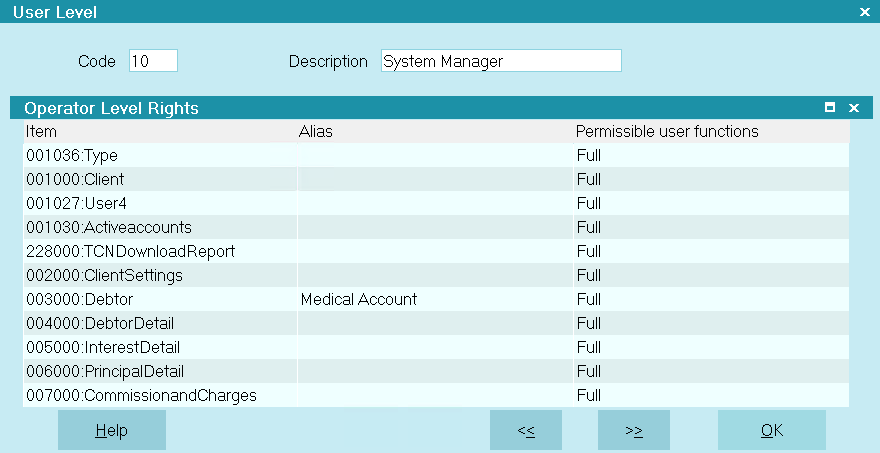Edit the Description field showing System Manager
This screenshot has height=453, width=880.
(501, 61)
